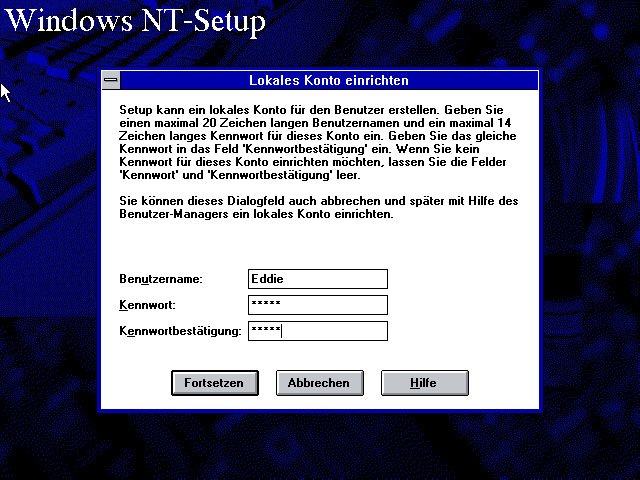Click the asterisks in the Kennwort field
Screen dimensions: 640x480
click(266, 305)
